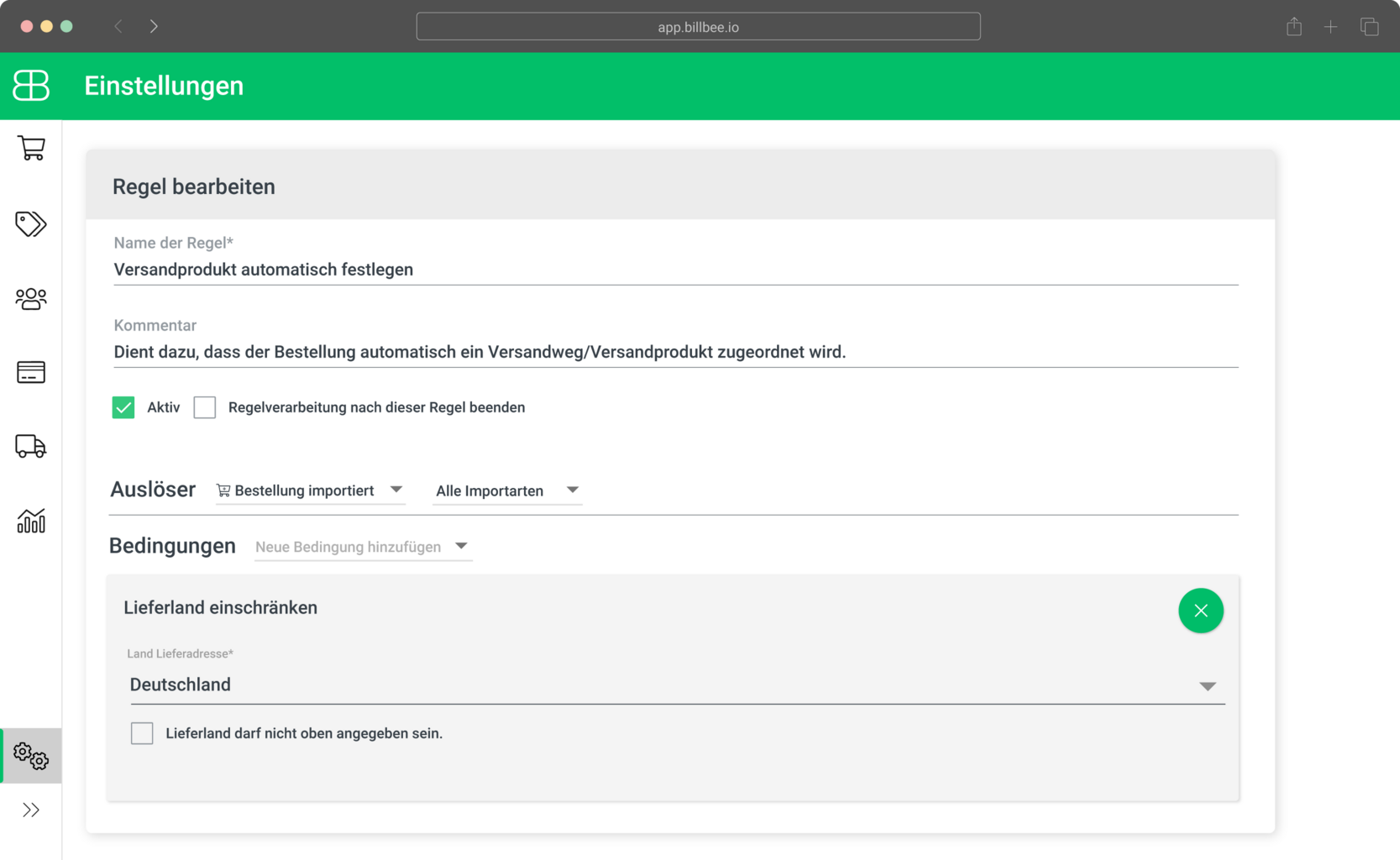Edit the Name der Regel field
Image resolution: width=1400 pixels, height=860 pixels.
coord(675,270)
